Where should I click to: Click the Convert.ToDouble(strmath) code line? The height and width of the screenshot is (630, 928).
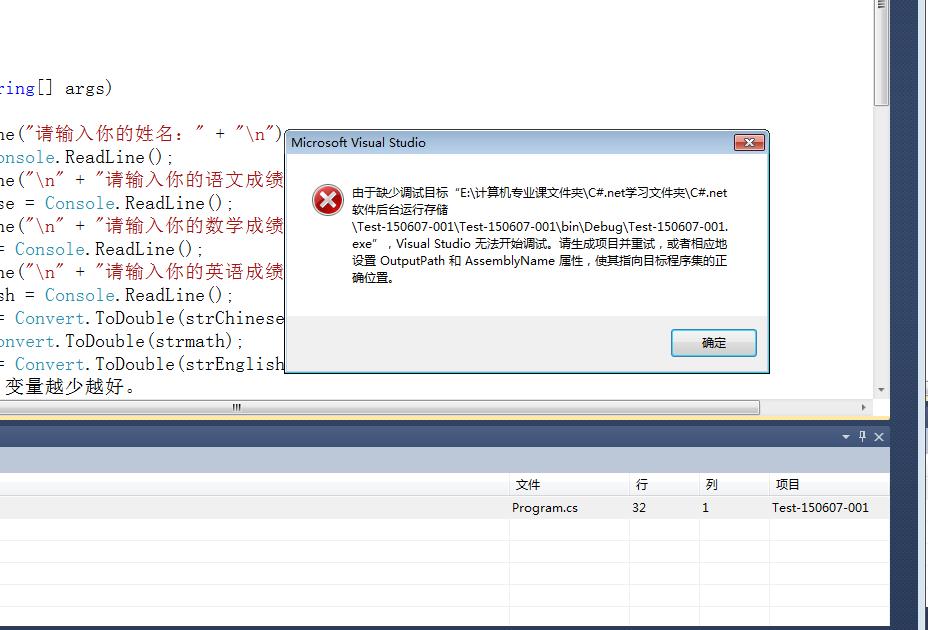(121, 341)
